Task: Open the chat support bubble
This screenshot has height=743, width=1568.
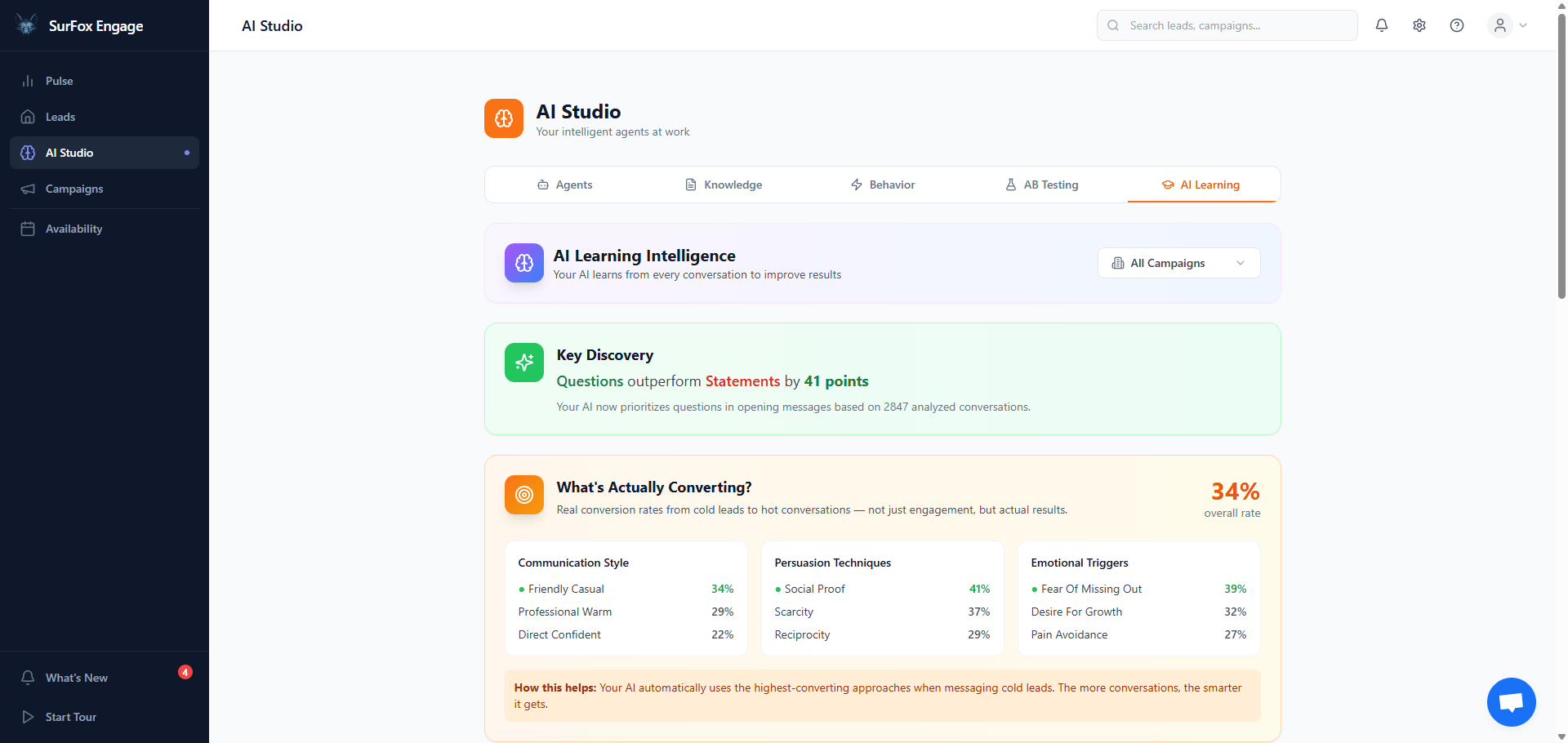Action: (1511, 701)
